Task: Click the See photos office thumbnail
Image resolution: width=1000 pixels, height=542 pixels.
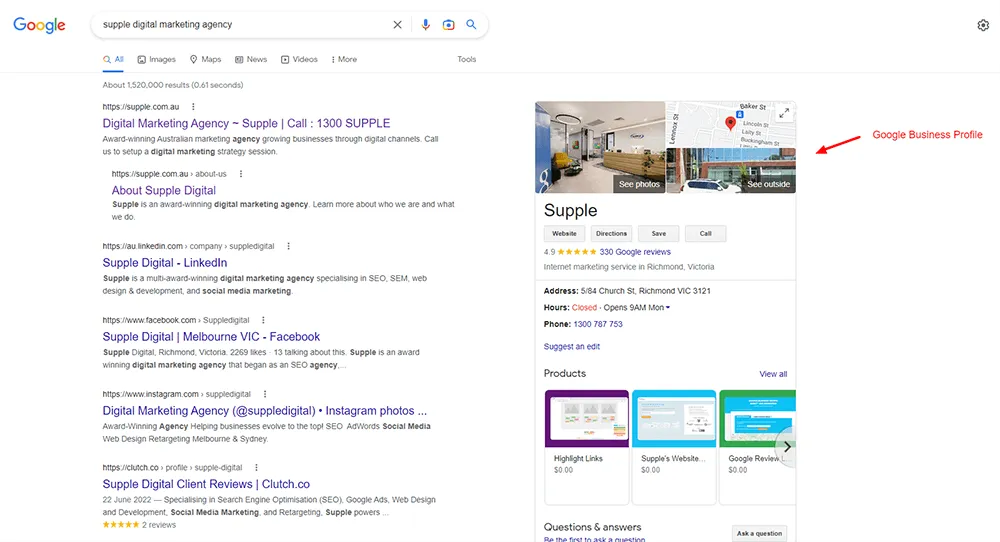Action: (600, 147)
